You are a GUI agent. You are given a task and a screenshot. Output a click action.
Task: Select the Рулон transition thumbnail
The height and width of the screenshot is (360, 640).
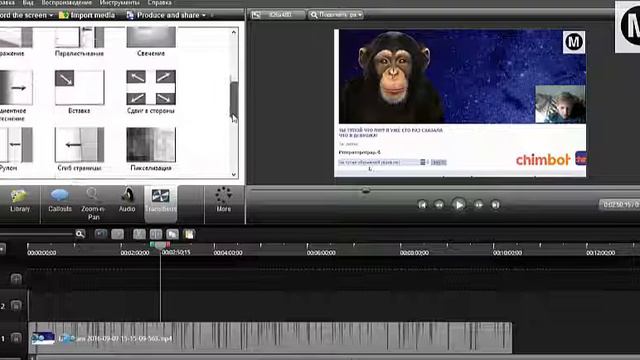[x=16, y=145]
